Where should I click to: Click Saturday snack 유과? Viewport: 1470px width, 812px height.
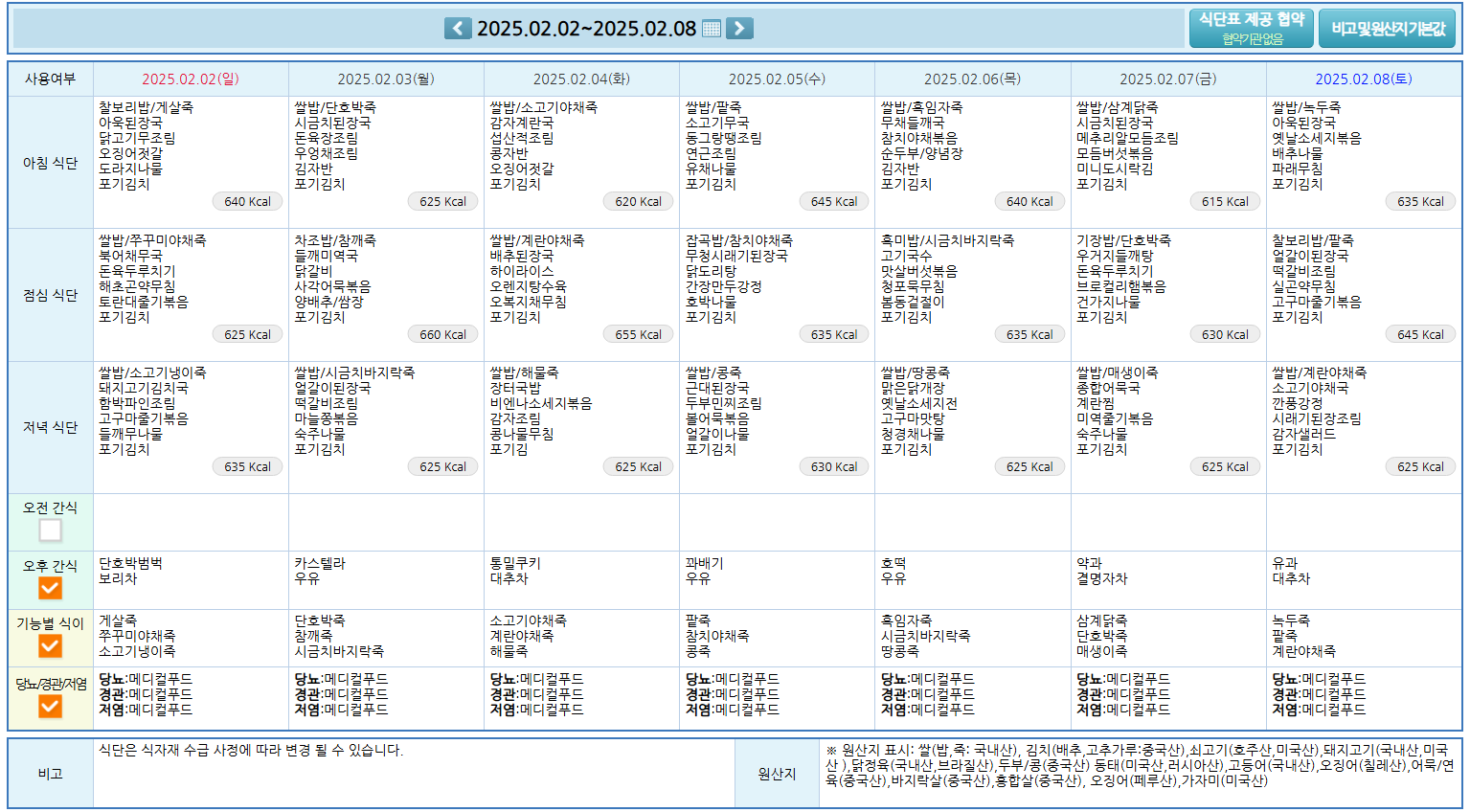coord(1284,563)
